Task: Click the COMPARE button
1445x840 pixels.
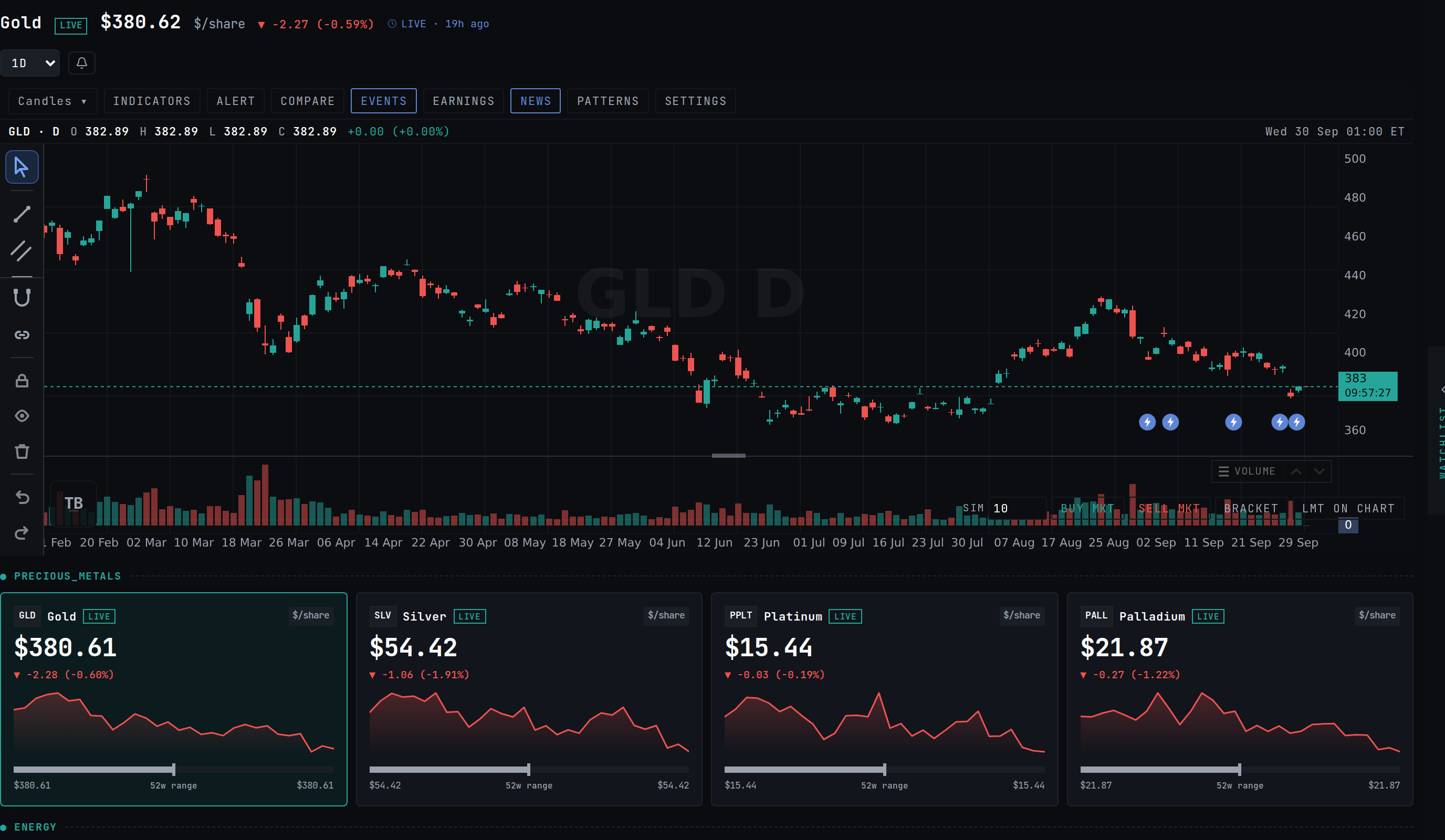Action: (308, 101)
